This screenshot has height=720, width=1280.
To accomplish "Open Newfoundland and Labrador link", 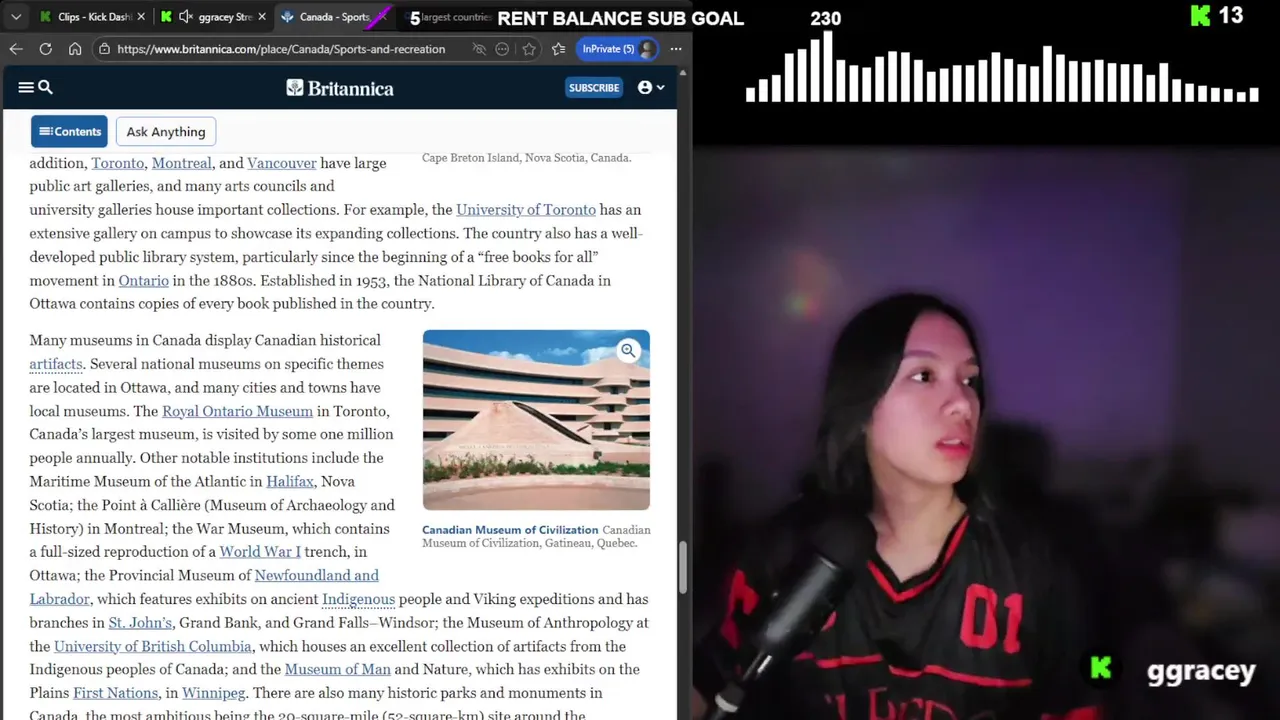I will click(x=204, y=587).
